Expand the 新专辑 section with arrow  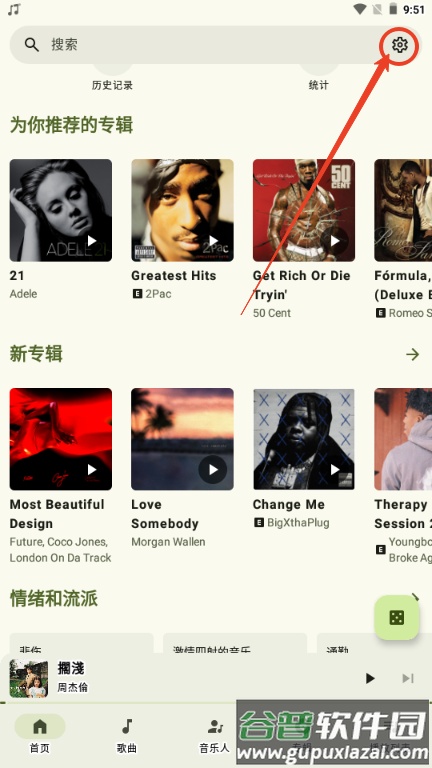click(412, 354)
